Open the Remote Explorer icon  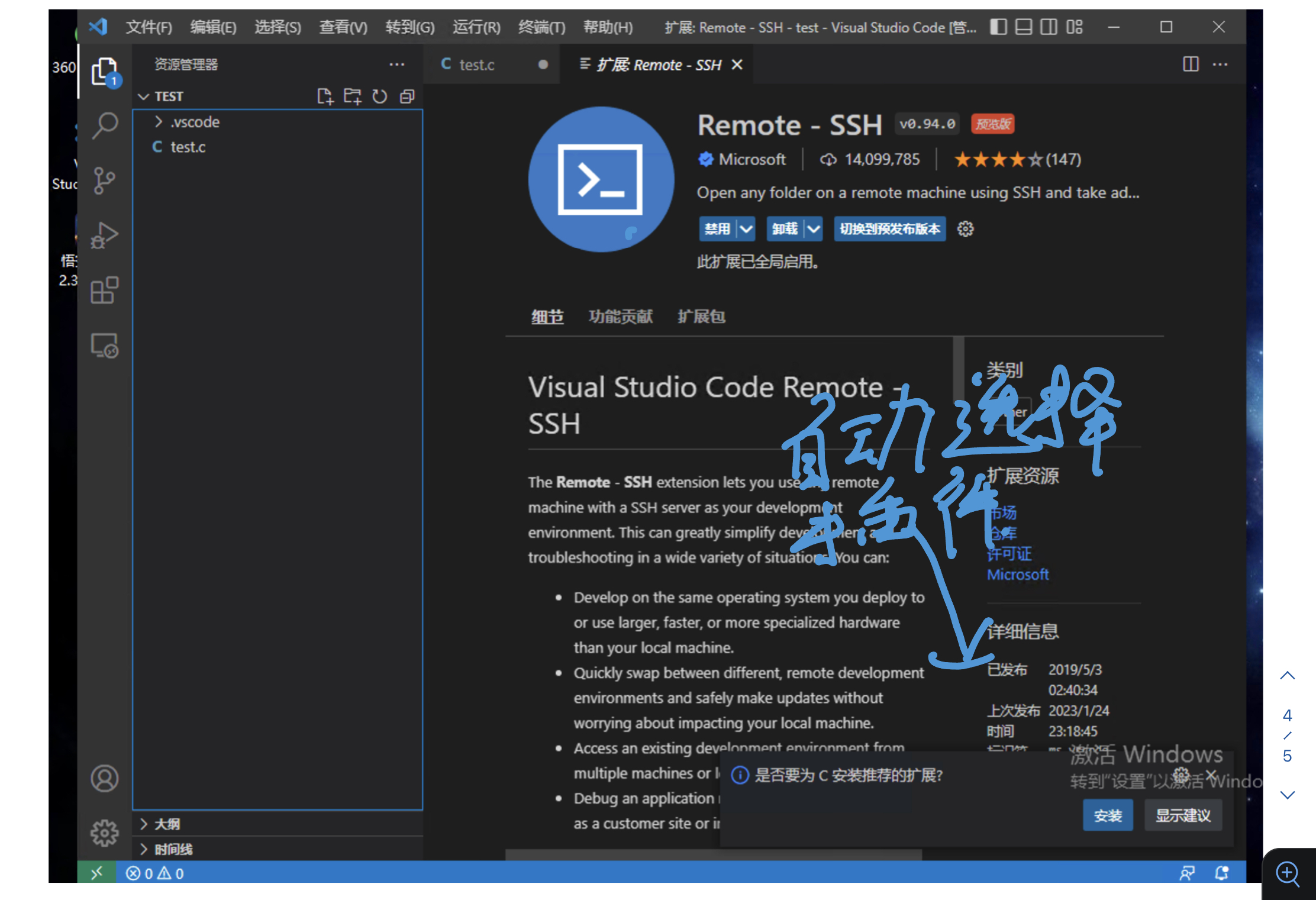[105, 345]
